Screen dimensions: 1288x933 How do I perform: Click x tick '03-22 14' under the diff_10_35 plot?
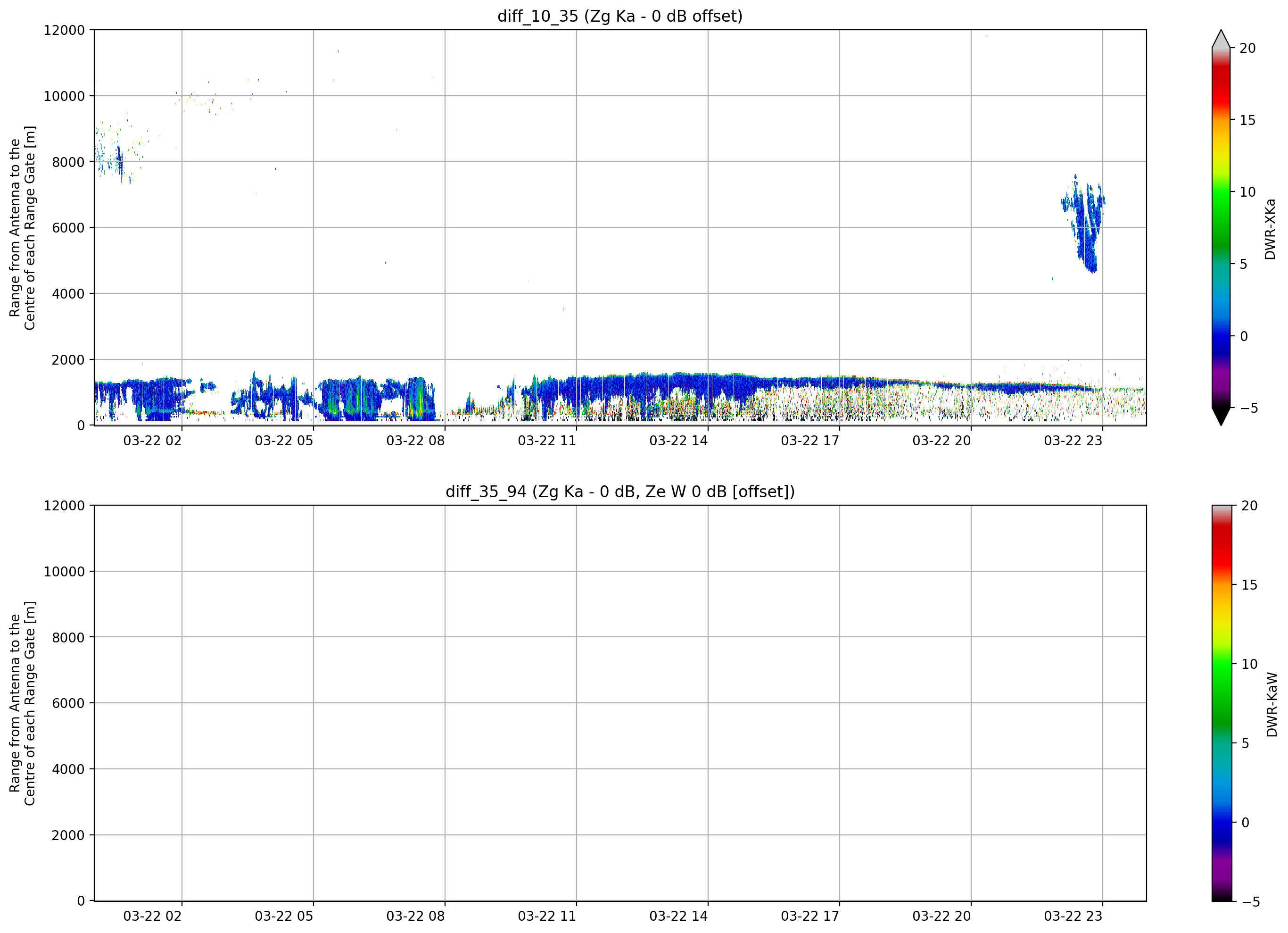point(678,441)
